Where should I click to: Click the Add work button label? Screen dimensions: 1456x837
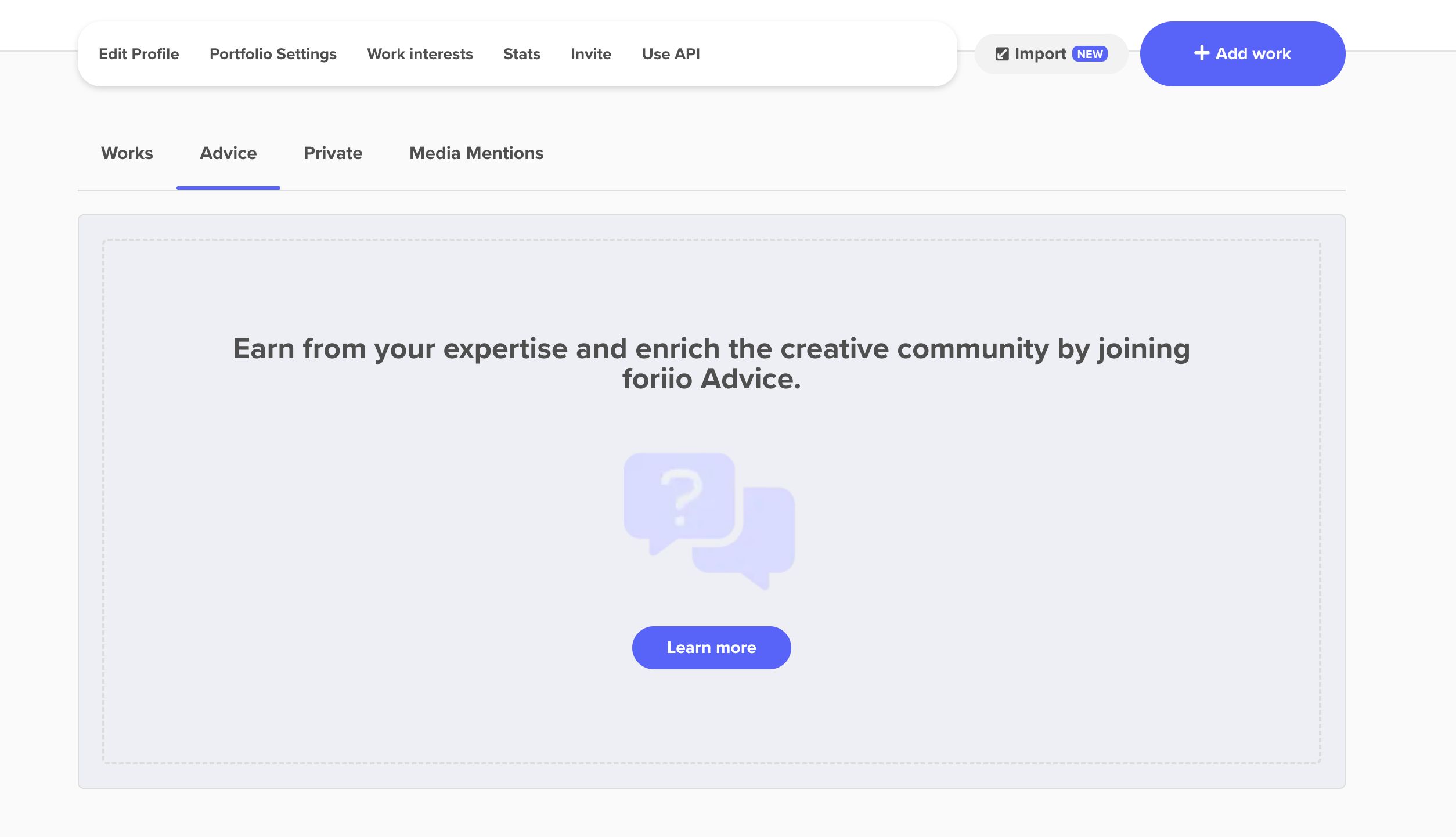click(x=1253, y=54)
